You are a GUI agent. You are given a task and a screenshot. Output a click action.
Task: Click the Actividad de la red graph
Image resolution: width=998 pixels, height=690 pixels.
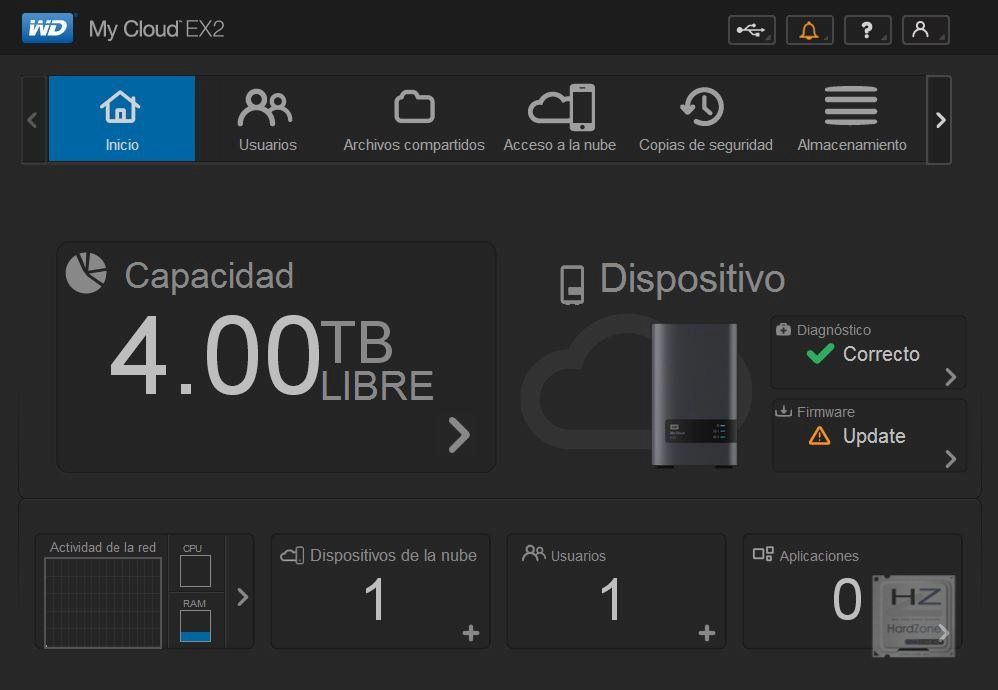coord(103,602)
